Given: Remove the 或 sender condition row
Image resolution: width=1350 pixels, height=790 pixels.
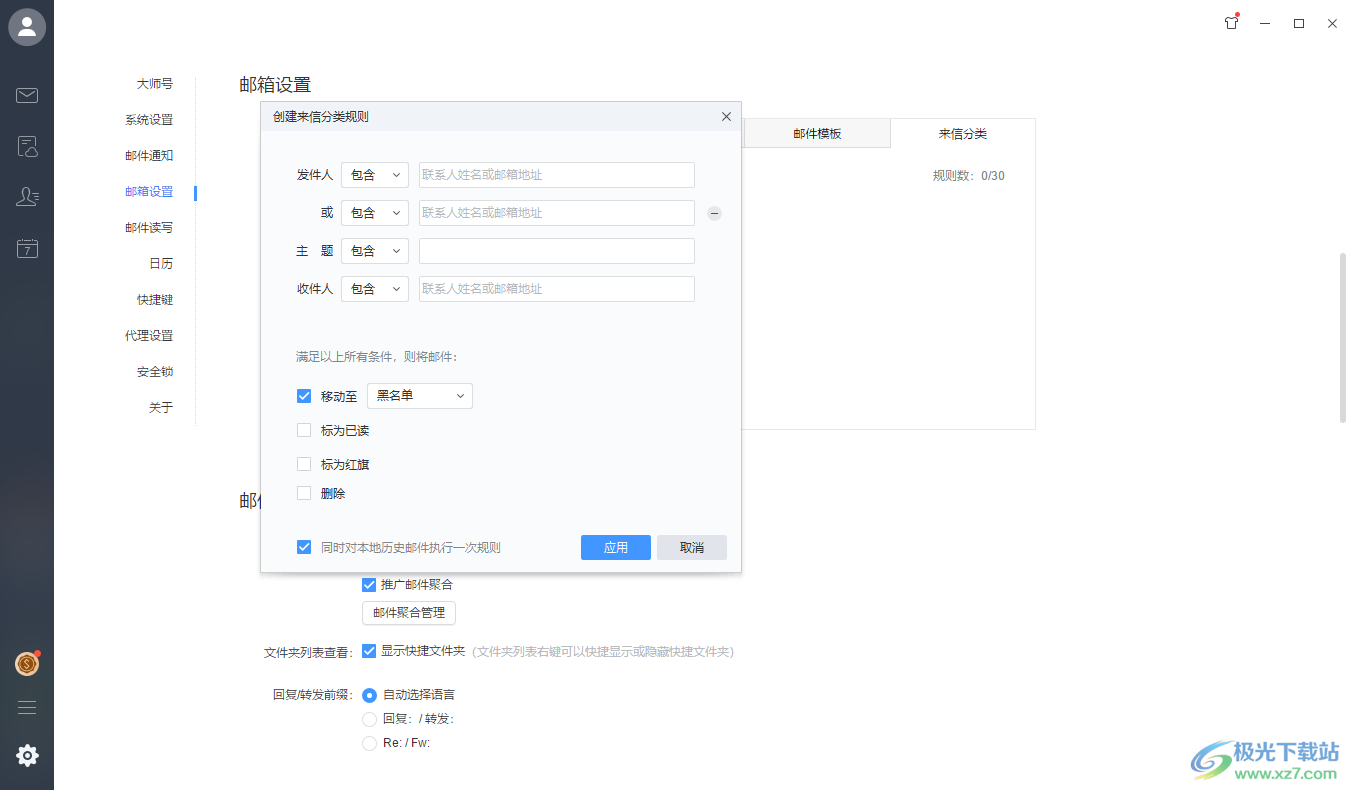Looking at the screenshot, I should (714, 213).
